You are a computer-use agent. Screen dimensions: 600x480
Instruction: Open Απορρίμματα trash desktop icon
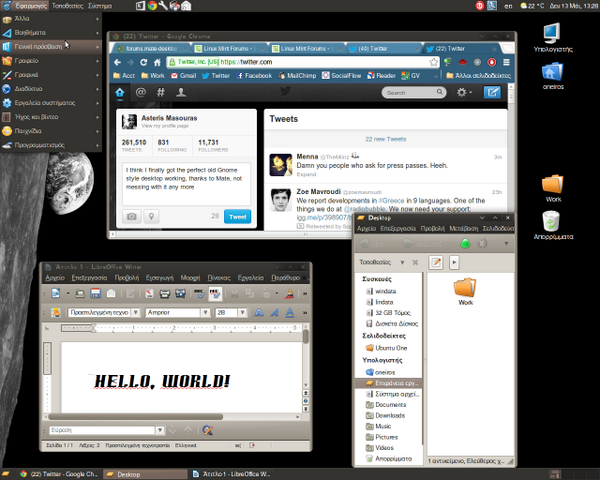pyautogui.click(x=553, y=225)
